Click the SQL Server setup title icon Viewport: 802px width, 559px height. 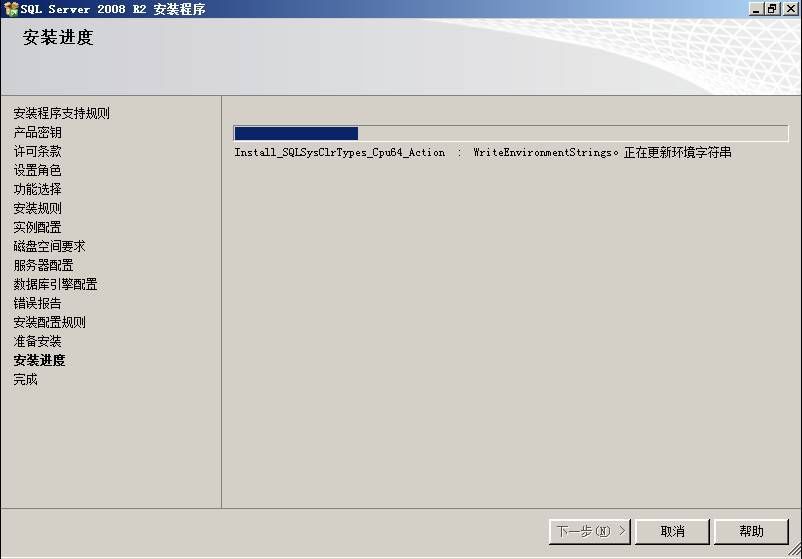[10, 9]
